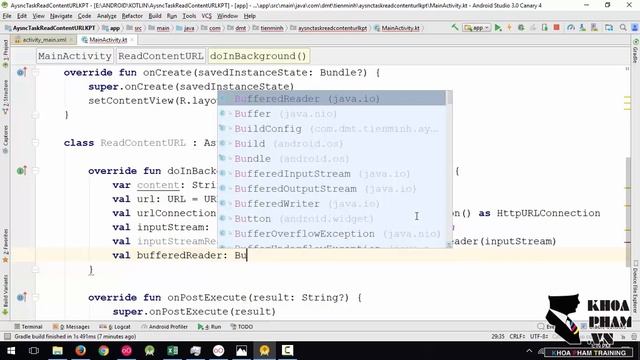Click the MainActivity structure breadcrumb
This screenshot has height=360, width=640.
coord(75,56)
